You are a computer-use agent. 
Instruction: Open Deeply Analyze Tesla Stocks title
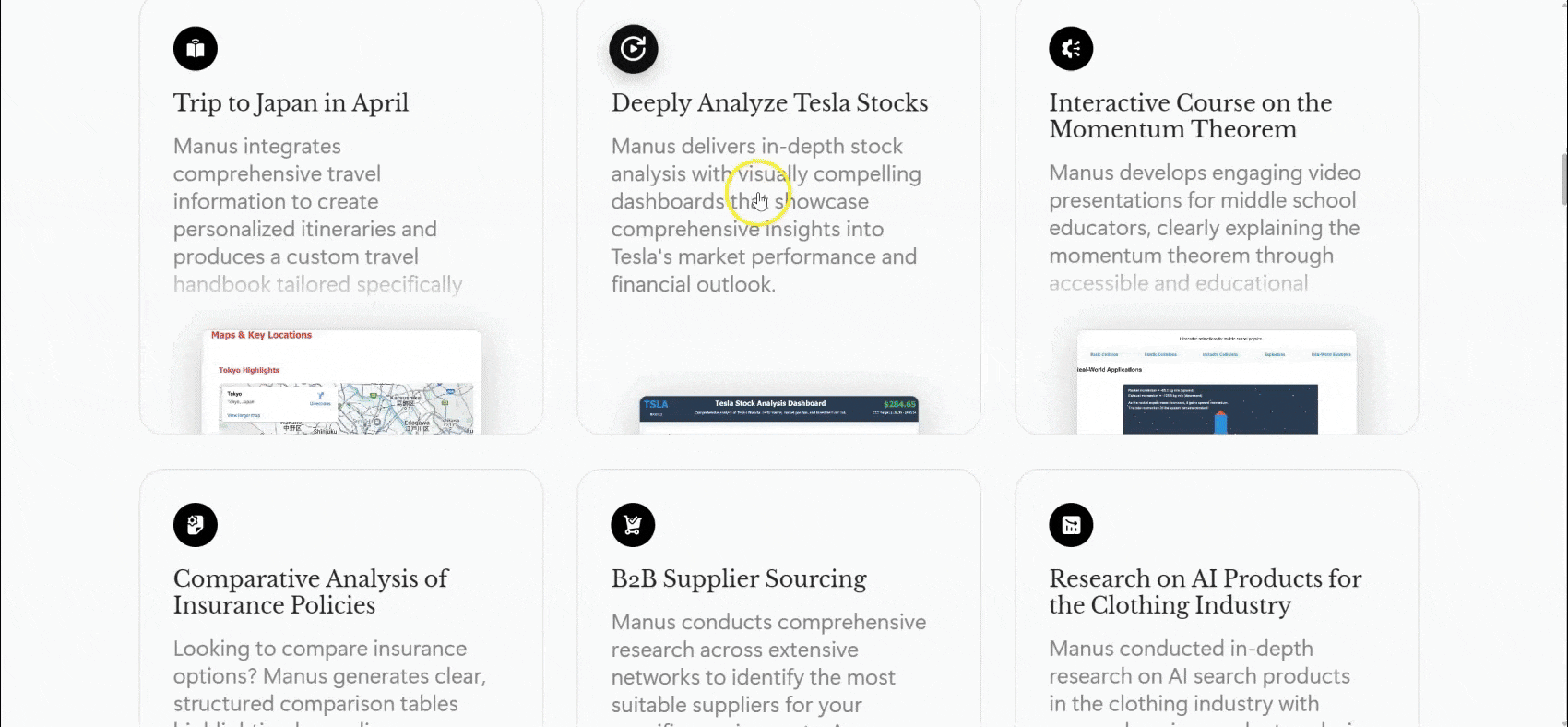click(x=769, y=103)
